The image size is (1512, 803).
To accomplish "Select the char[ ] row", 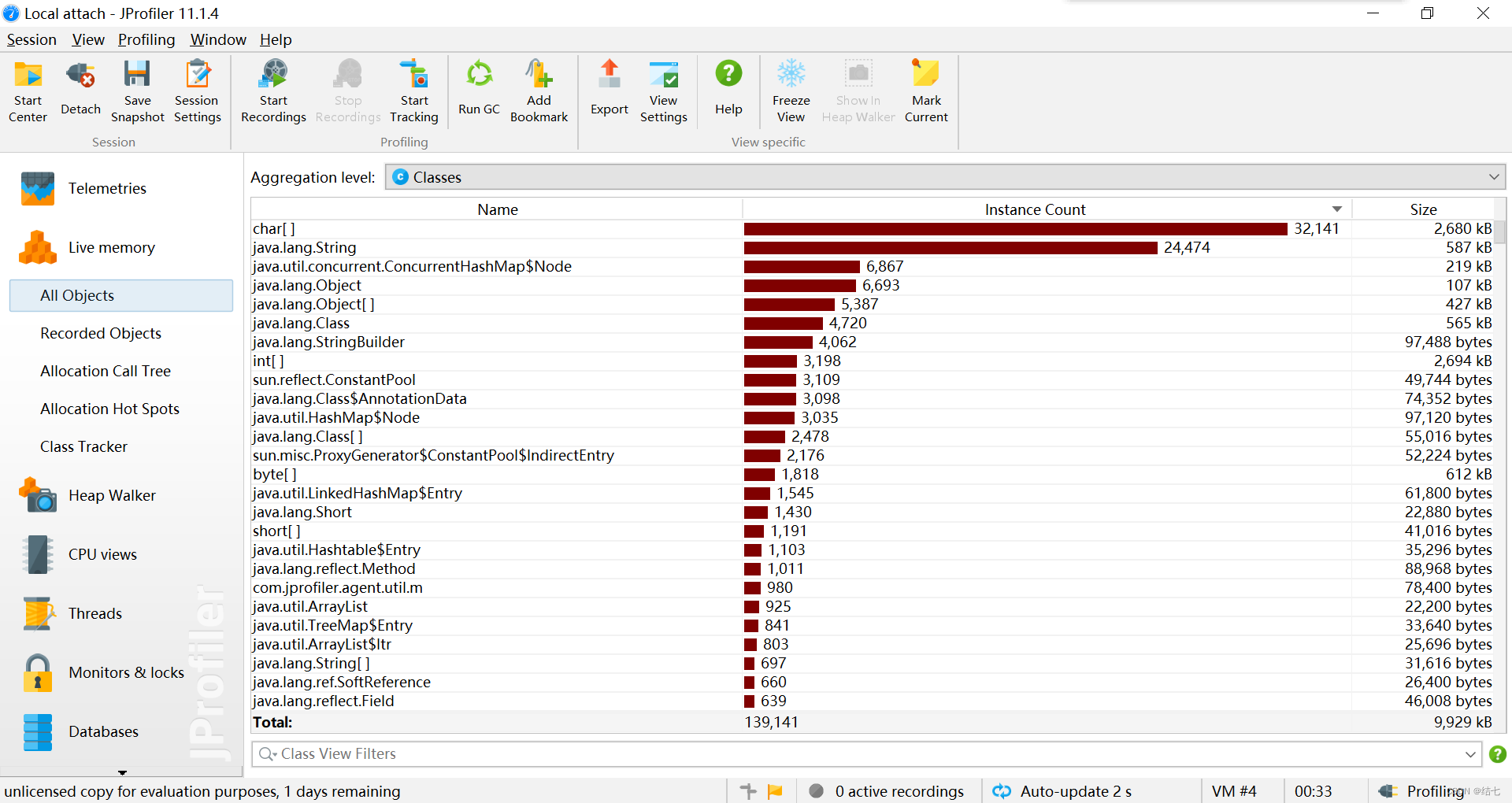I will coord(872,228).
